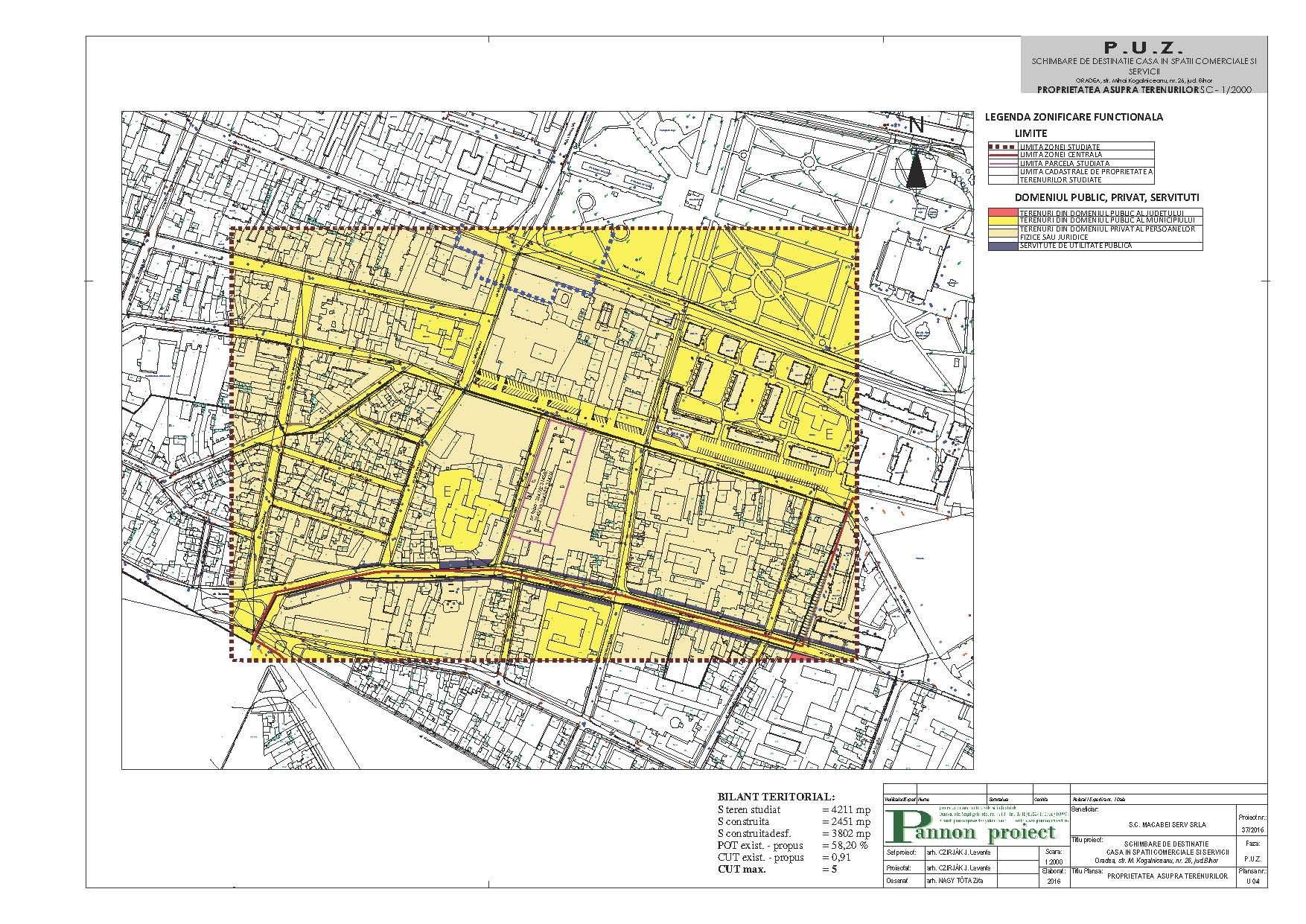This screenshot has width=1306, height=924.
Task: Click the circular park roundabout on map
Action: (768, 283)
